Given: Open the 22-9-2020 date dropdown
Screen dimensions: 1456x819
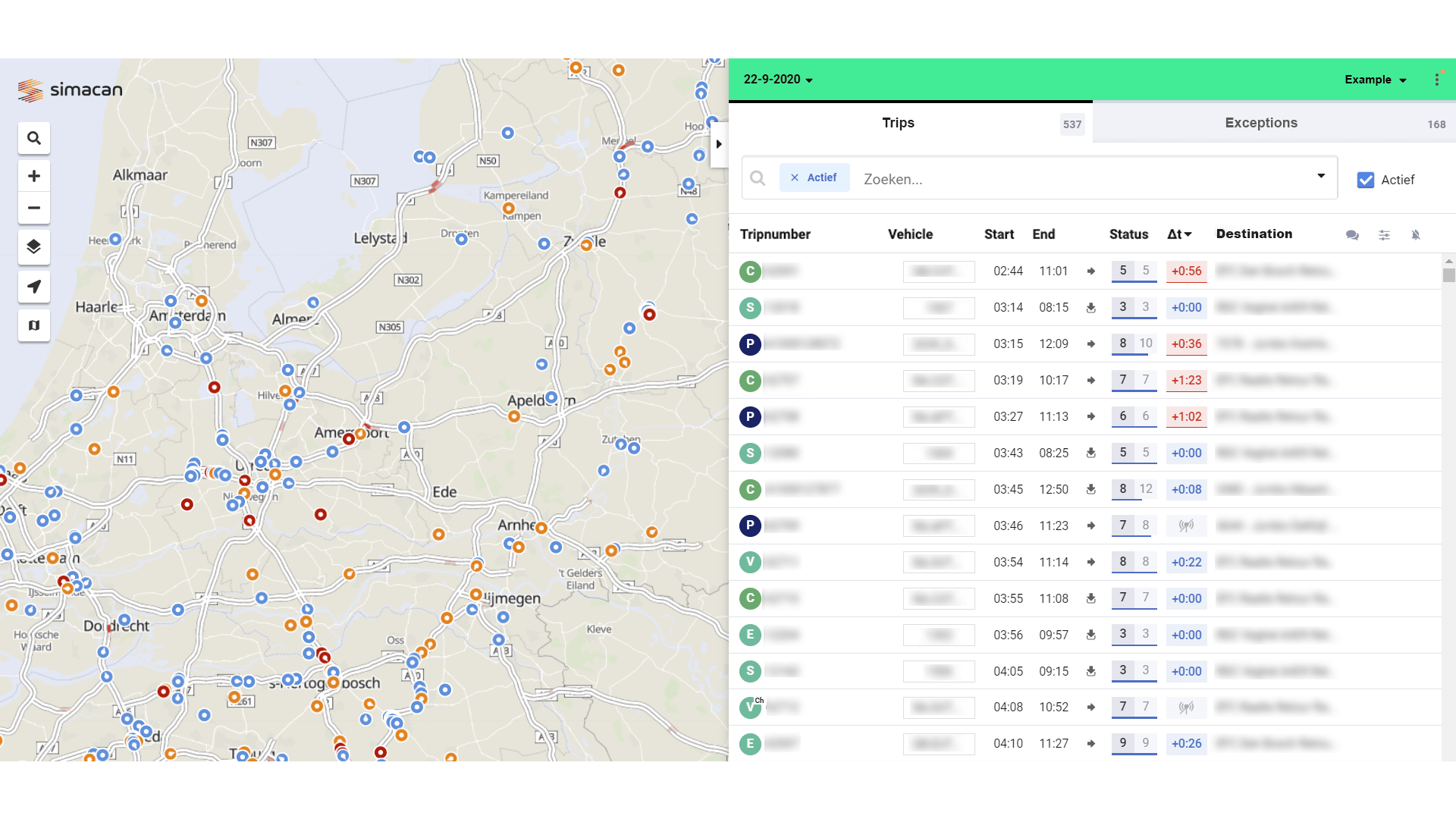Looking at the screenshot, I should tap(778, 80).
